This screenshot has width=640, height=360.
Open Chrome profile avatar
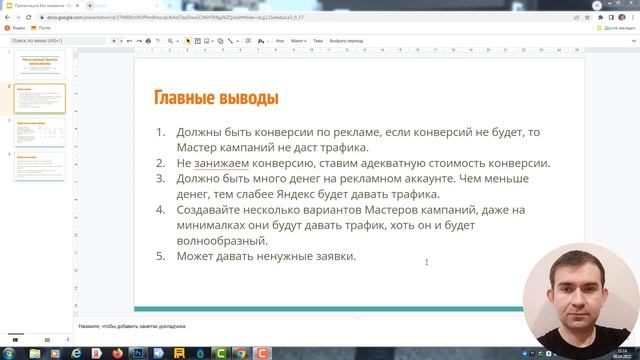coord(622,18)
